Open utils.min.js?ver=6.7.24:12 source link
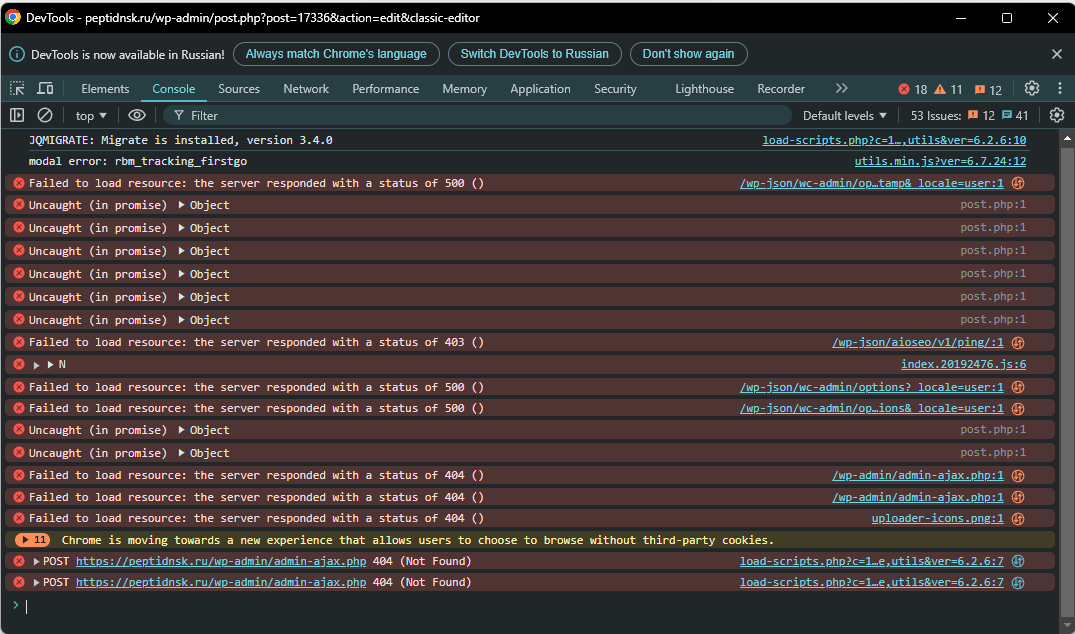This screenshot has width=1075, height=634. pos(940,161)
